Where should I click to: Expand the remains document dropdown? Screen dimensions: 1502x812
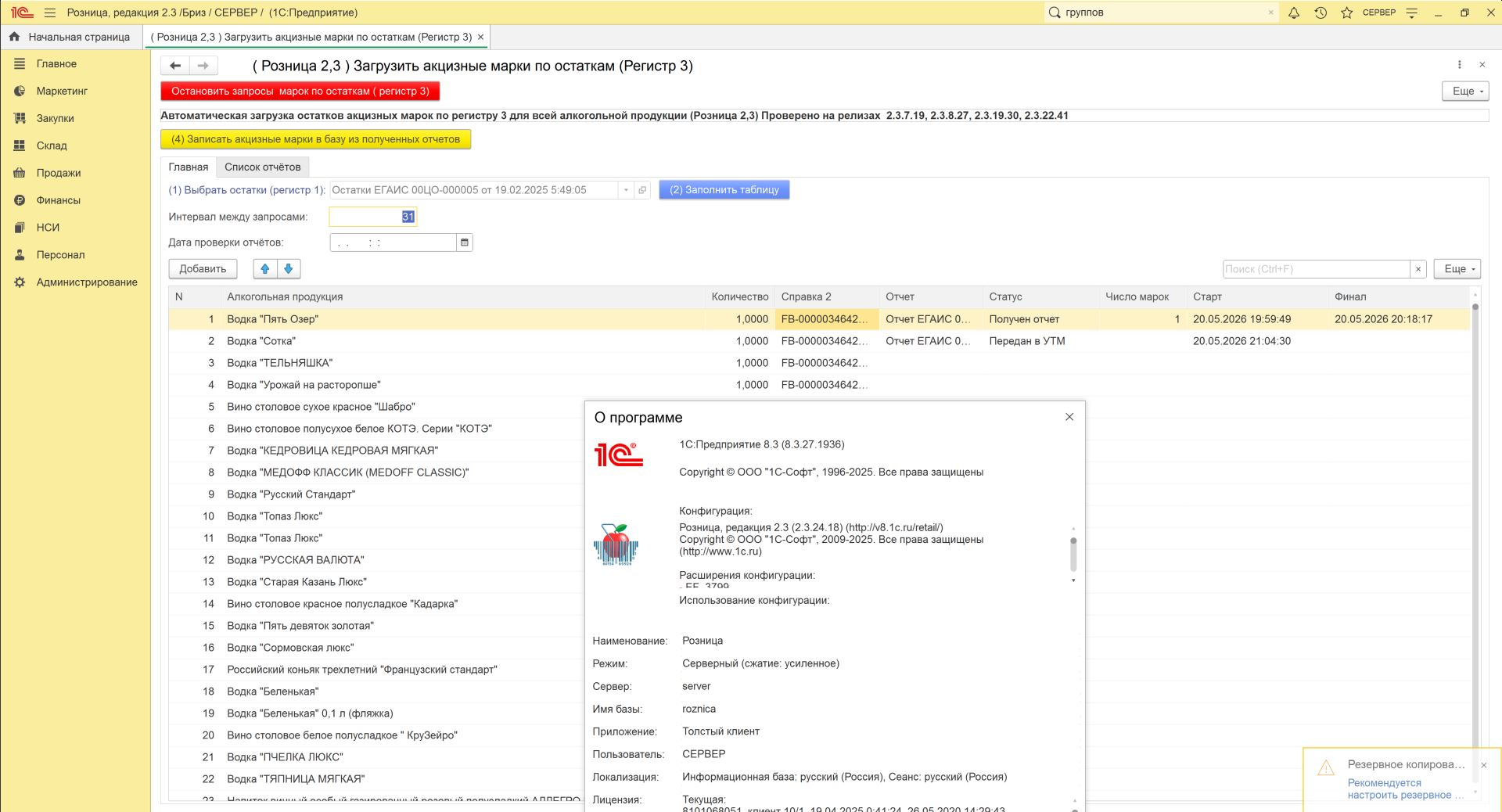pyautogui.click(x=626, y=190)
